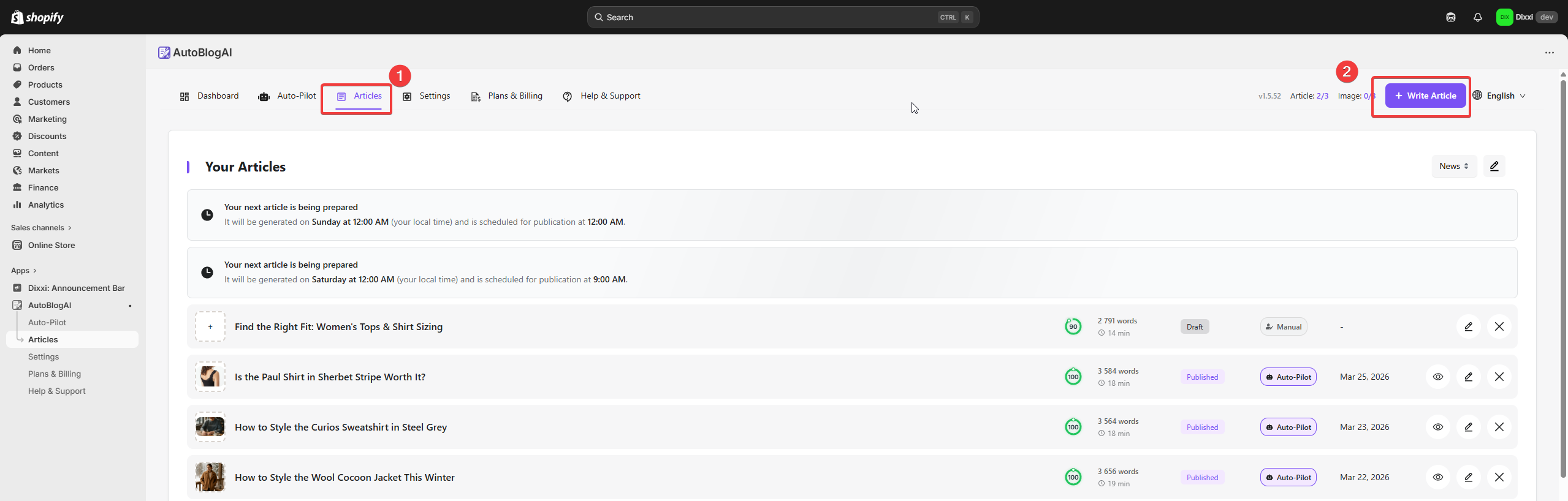Preview the Curios Sweatshirt article with eye icon
The image size is (1568, 501).
coord(1437,427)
